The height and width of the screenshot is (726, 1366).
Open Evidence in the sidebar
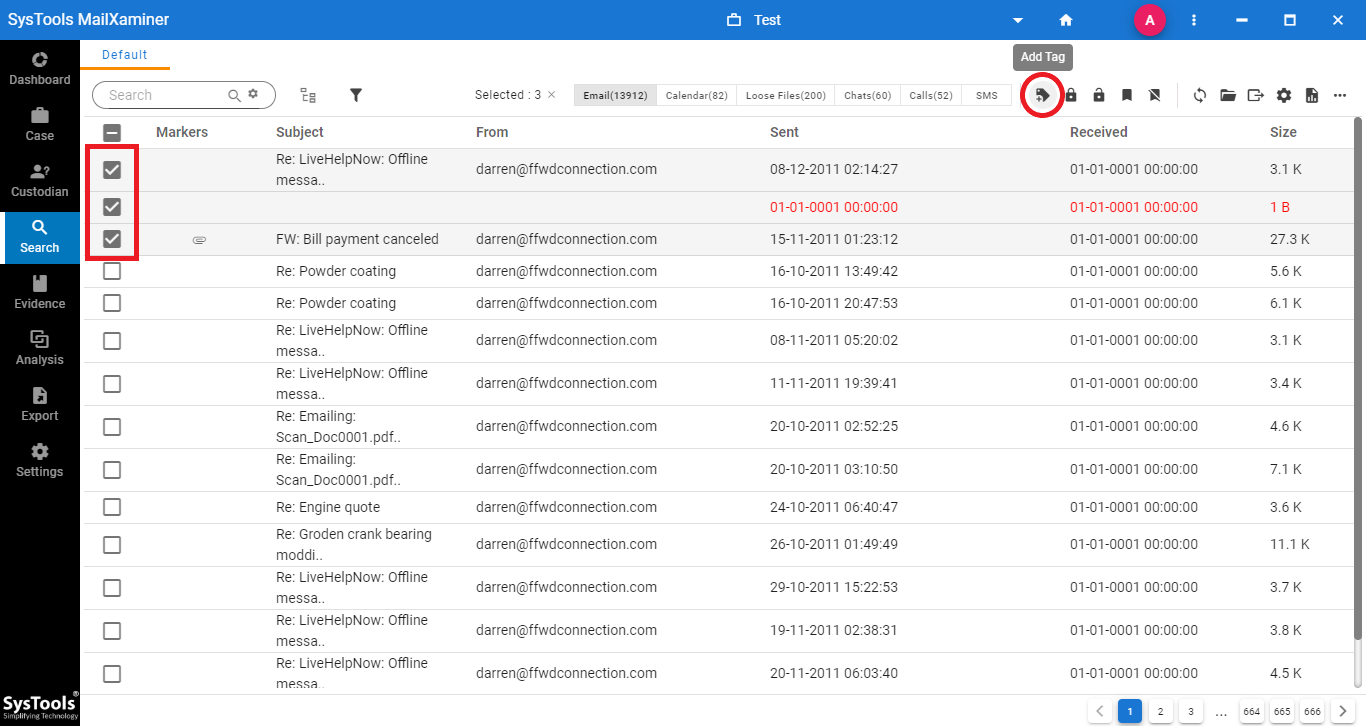click(x=40, y=292)
